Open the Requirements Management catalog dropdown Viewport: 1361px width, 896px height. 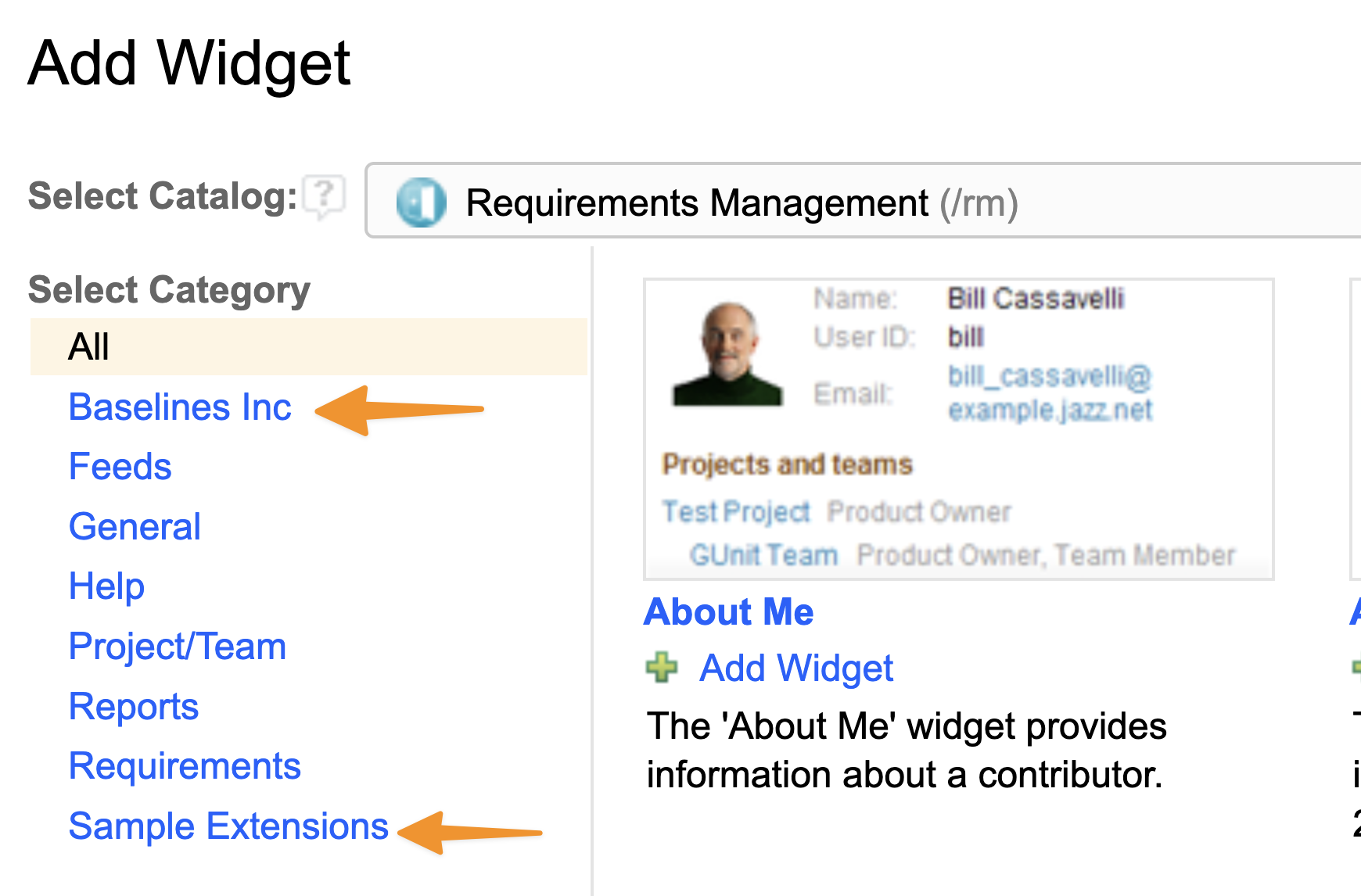[x=860, y=201]
